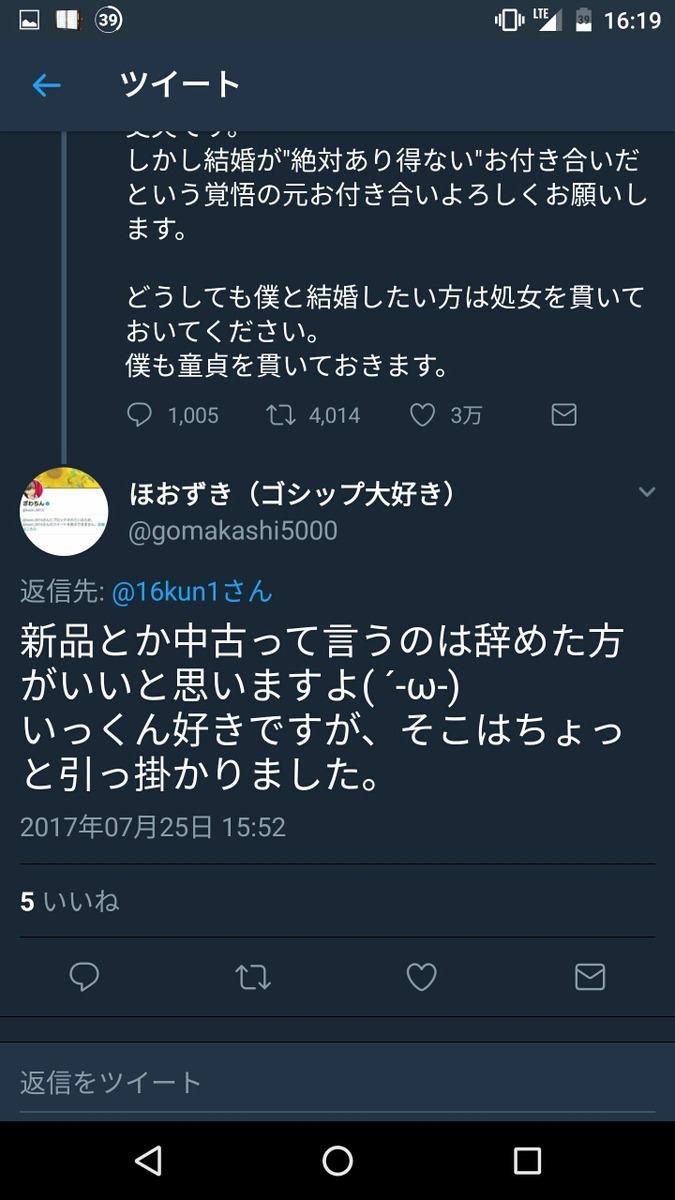This screenshot has width=675, height=1200.
Task: Send ほおずき tweet via direct message icon
Action: (590, 977)
